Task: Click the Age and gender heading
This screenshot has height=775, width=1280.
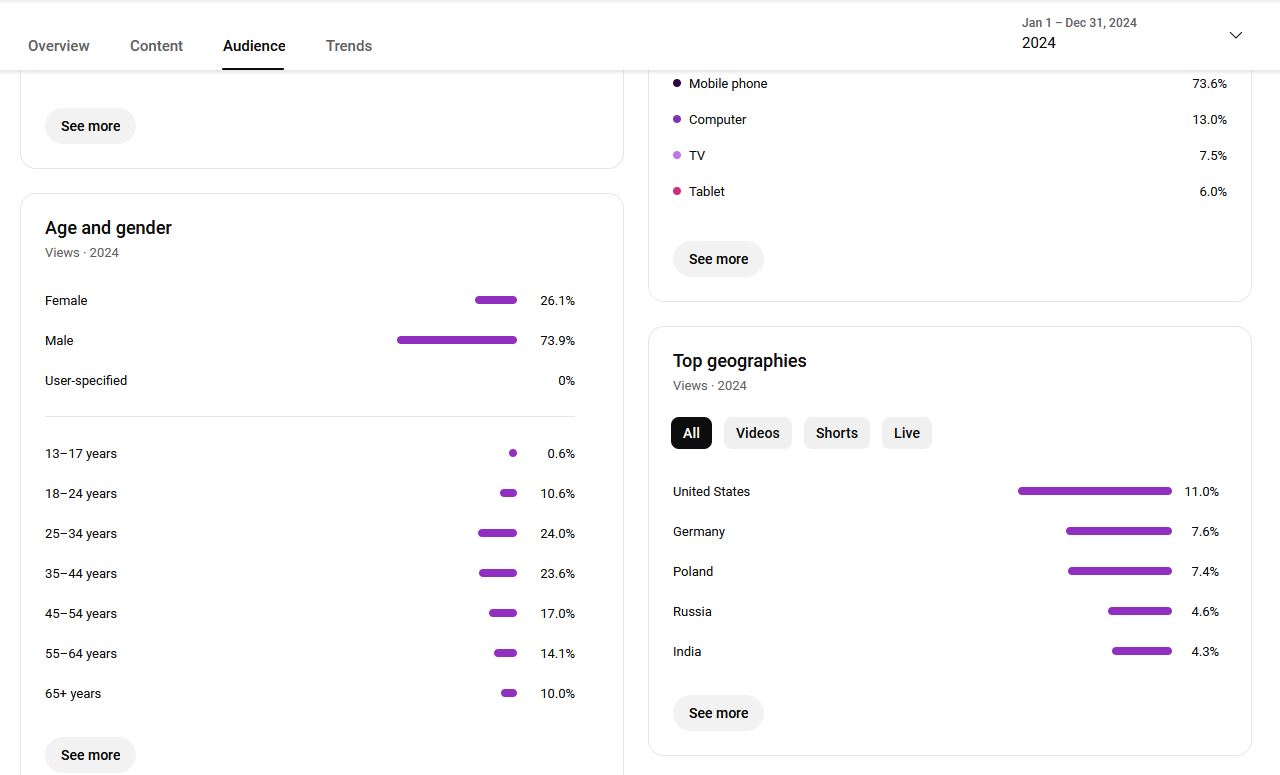Action: [108, 228]
